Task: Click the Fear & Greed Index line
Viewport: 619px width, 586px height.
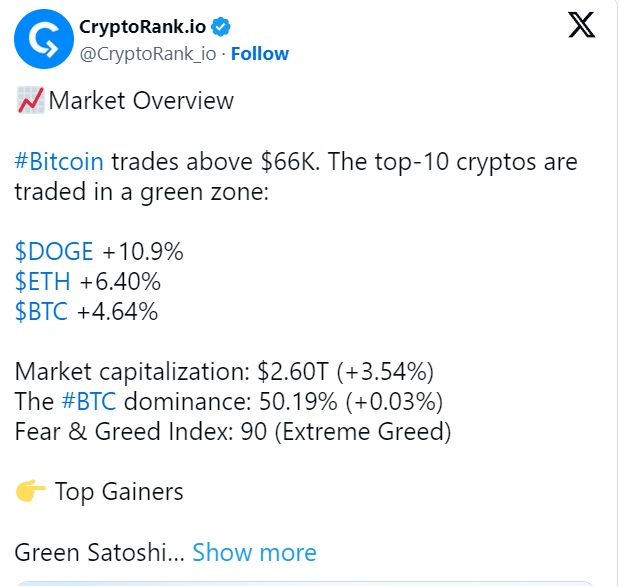Action: click(x=233, y=431)
